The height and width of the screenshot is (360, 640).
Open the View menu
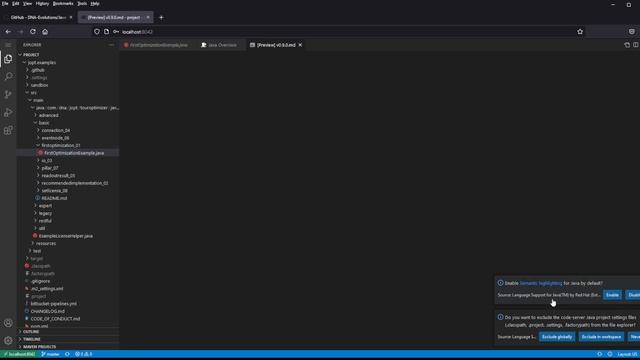pyautogui.click(x=27, y=4)
